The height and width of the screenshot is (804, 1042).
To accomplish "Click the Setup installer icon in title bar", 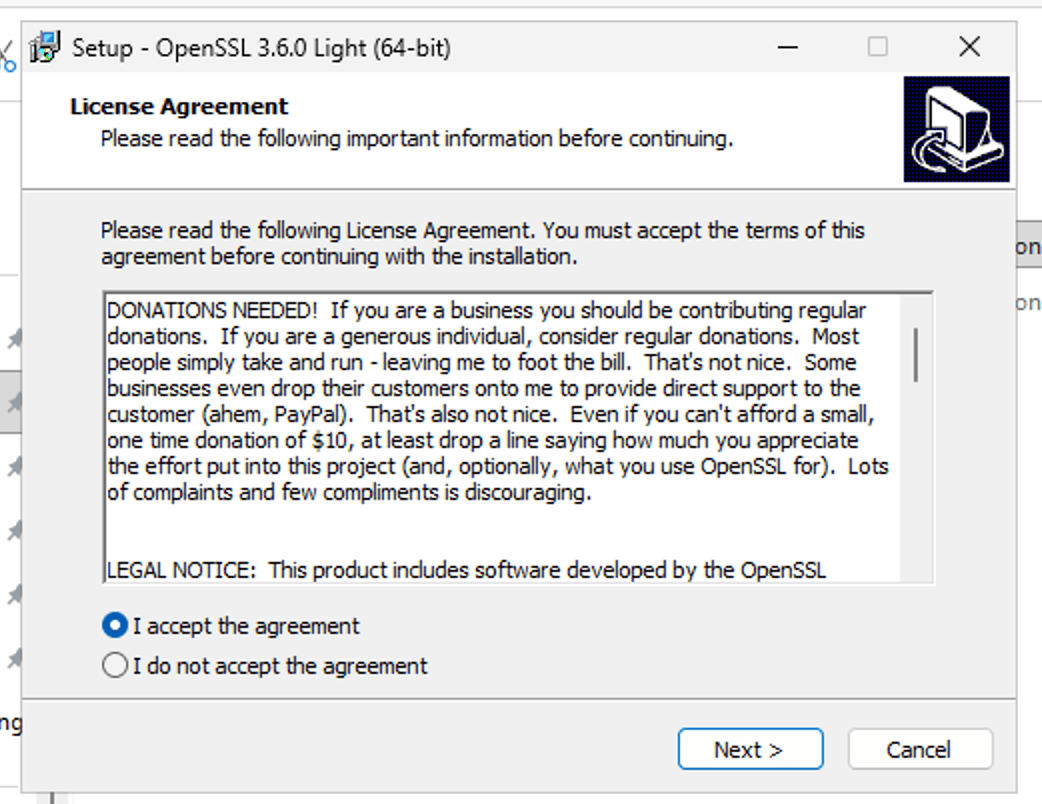I will [x=46, y=47].
